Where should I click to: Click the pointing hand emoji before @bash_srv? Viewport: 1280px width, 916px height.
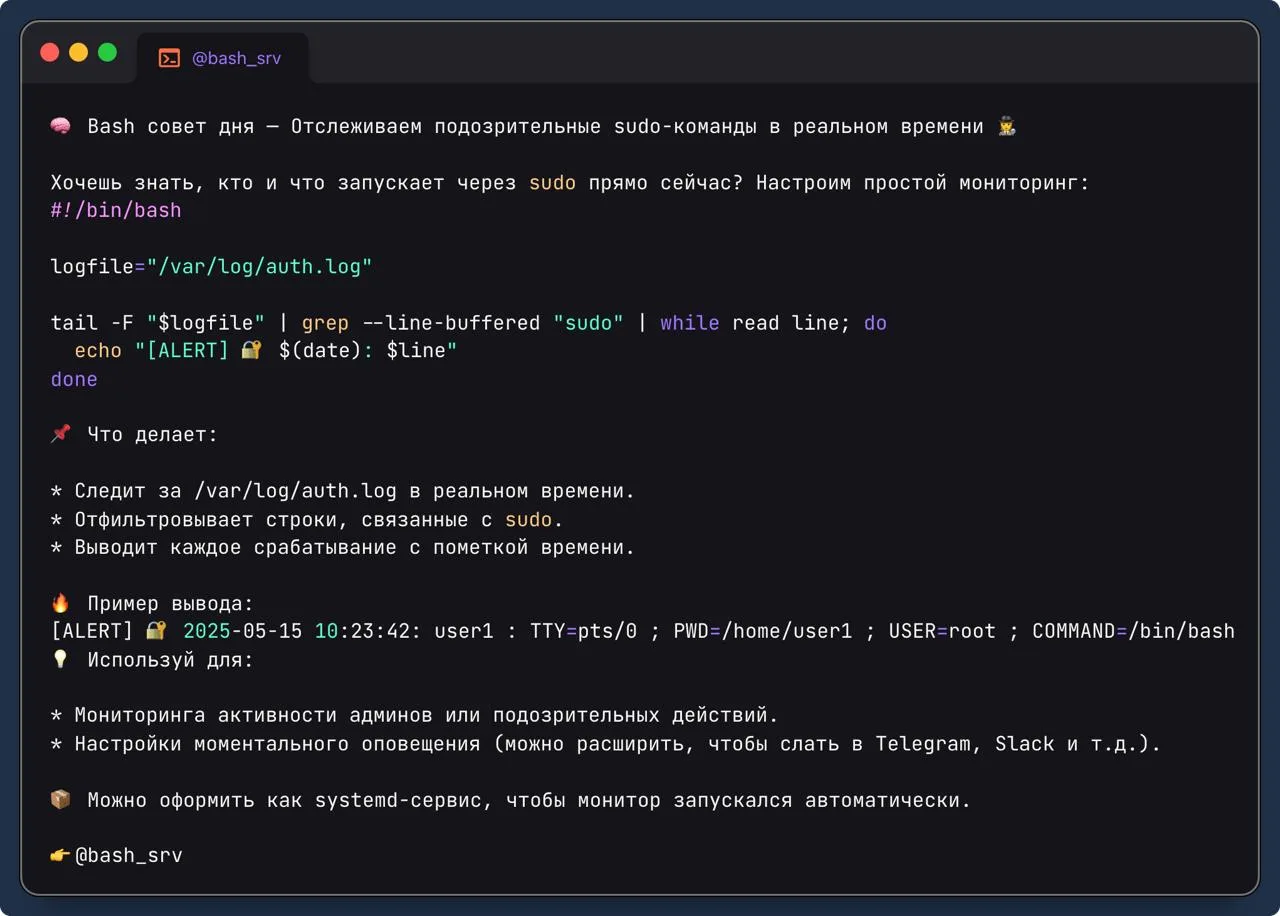61,856
